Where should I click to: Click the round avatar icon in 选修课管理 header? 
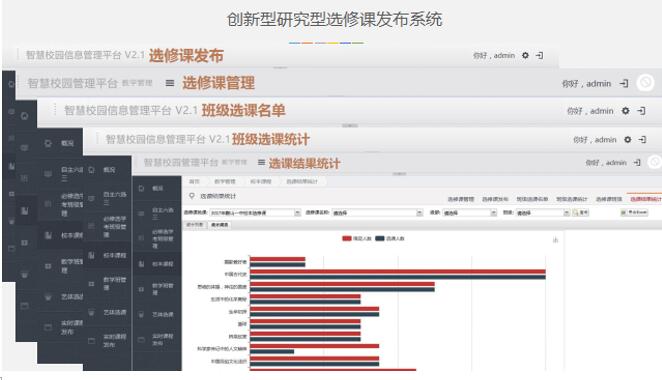coord(646,82)
